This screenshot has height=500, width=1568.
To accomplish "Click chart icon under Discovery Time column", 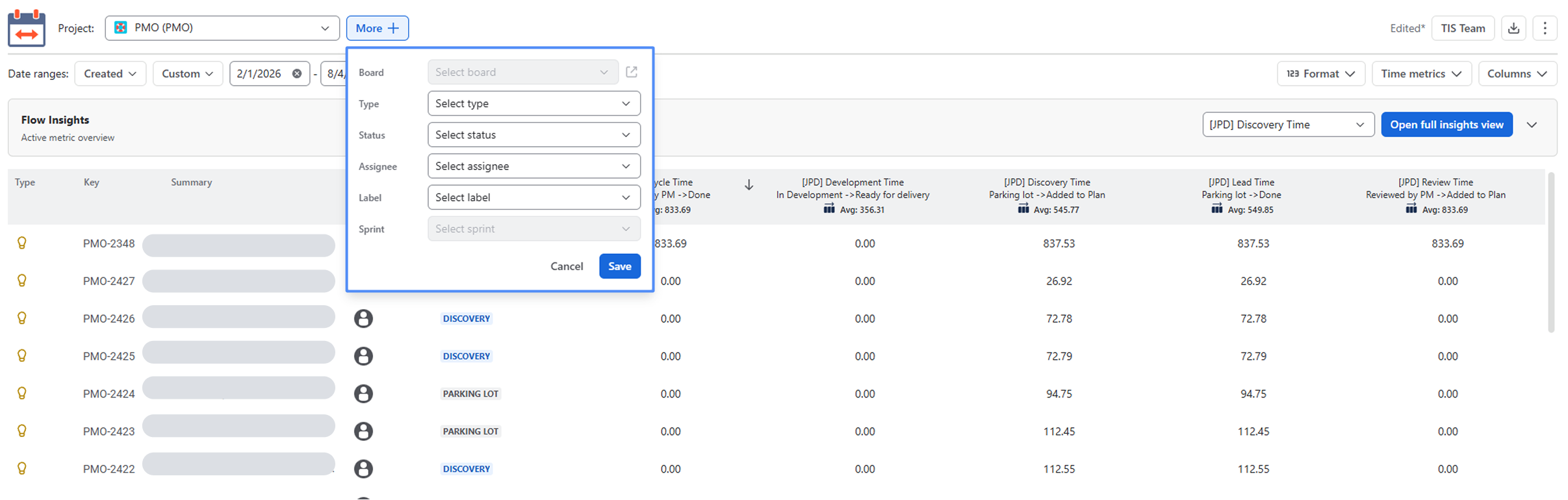I will pos(1023,209).
